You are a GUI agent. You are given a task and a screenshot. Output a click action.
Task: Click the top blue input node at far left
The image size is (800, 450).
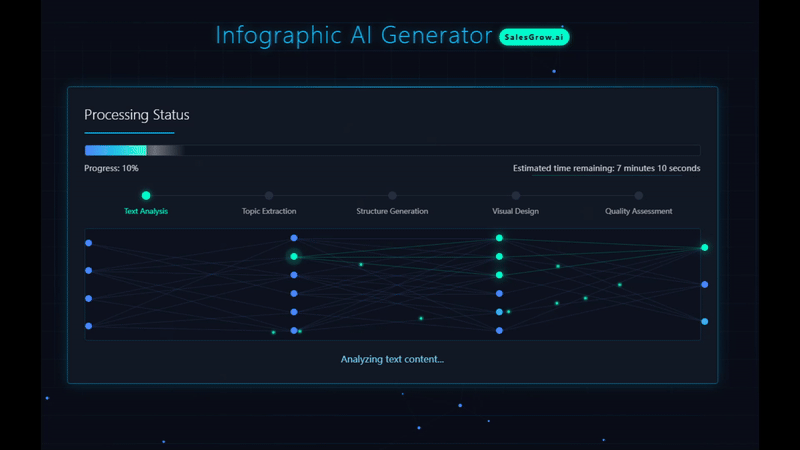tap(89, 243)
